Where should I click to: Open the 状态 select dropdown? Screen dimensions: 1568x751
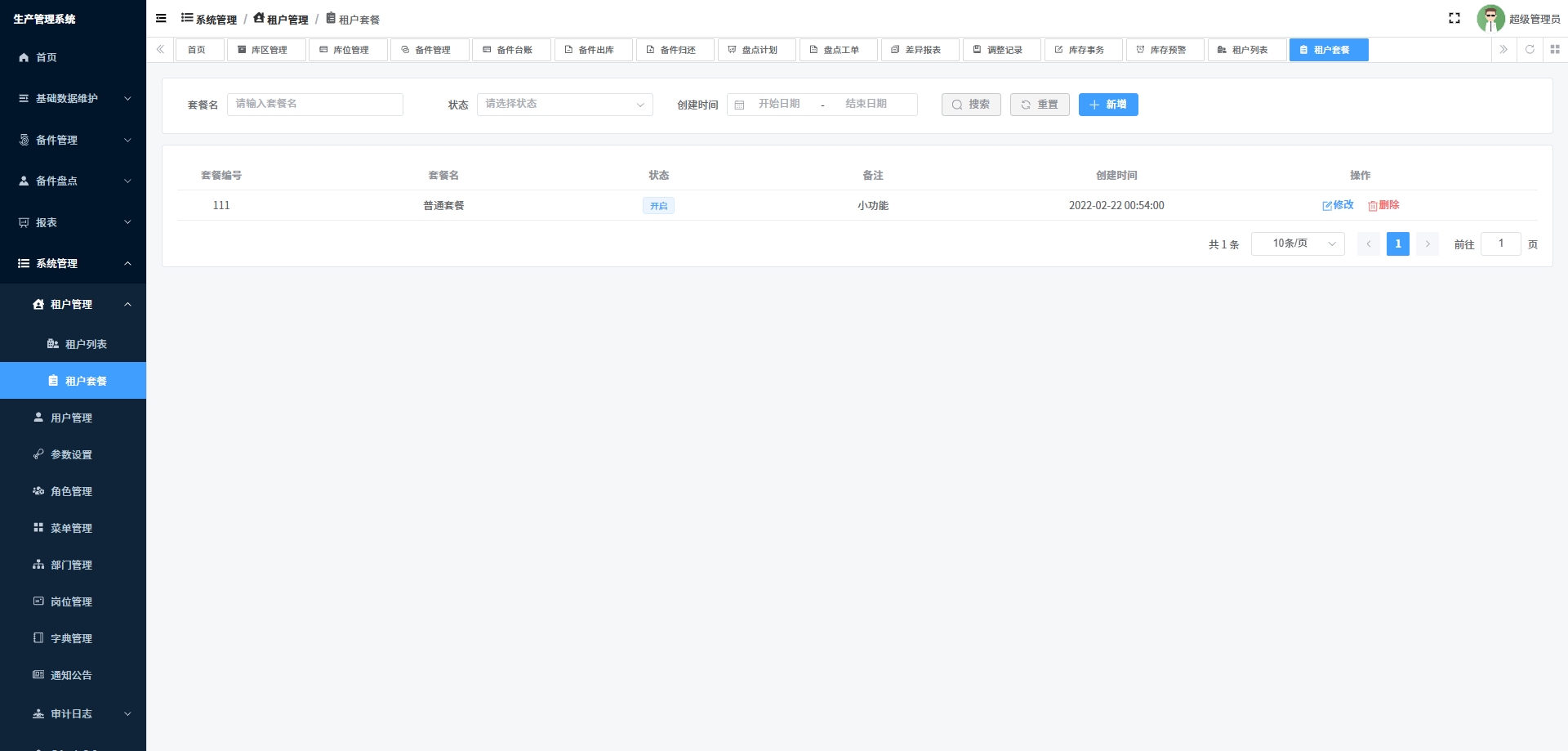564,105
